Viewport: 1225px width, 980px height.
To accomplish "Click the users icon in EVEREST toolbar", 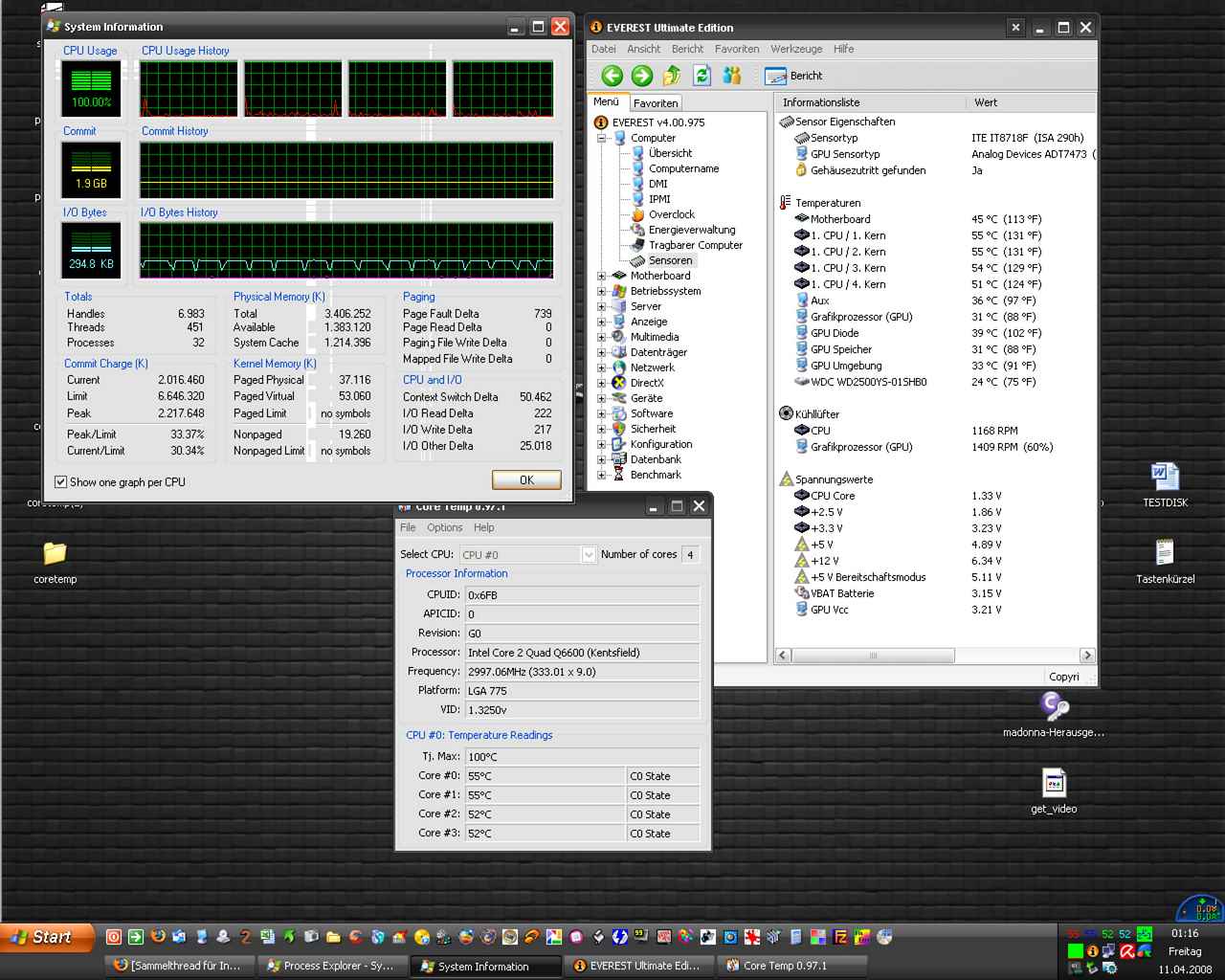I will pyautogui.click(x=732, y=76).
